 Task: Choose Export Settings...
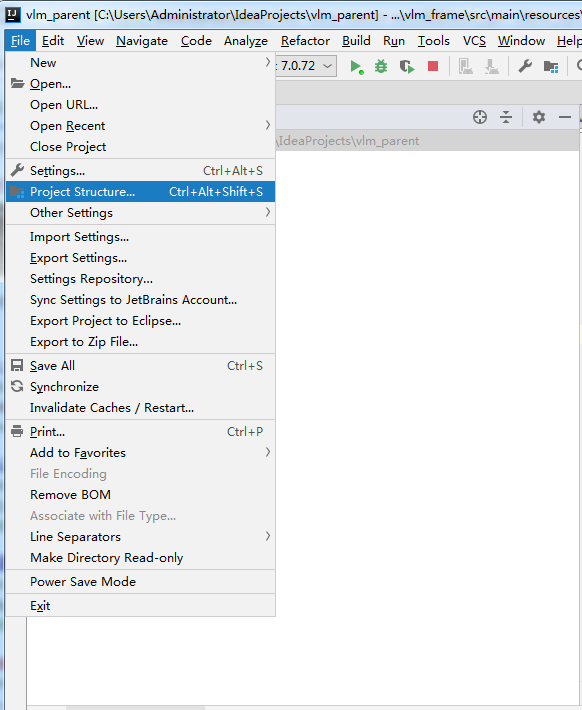[x=140, y=258]
